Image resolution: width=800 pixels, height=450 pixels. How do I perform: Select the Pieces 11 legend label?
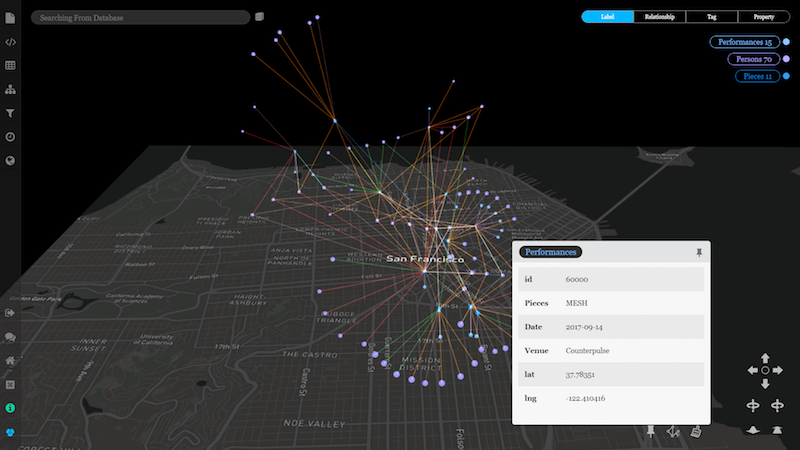click(x=758, y=76)
